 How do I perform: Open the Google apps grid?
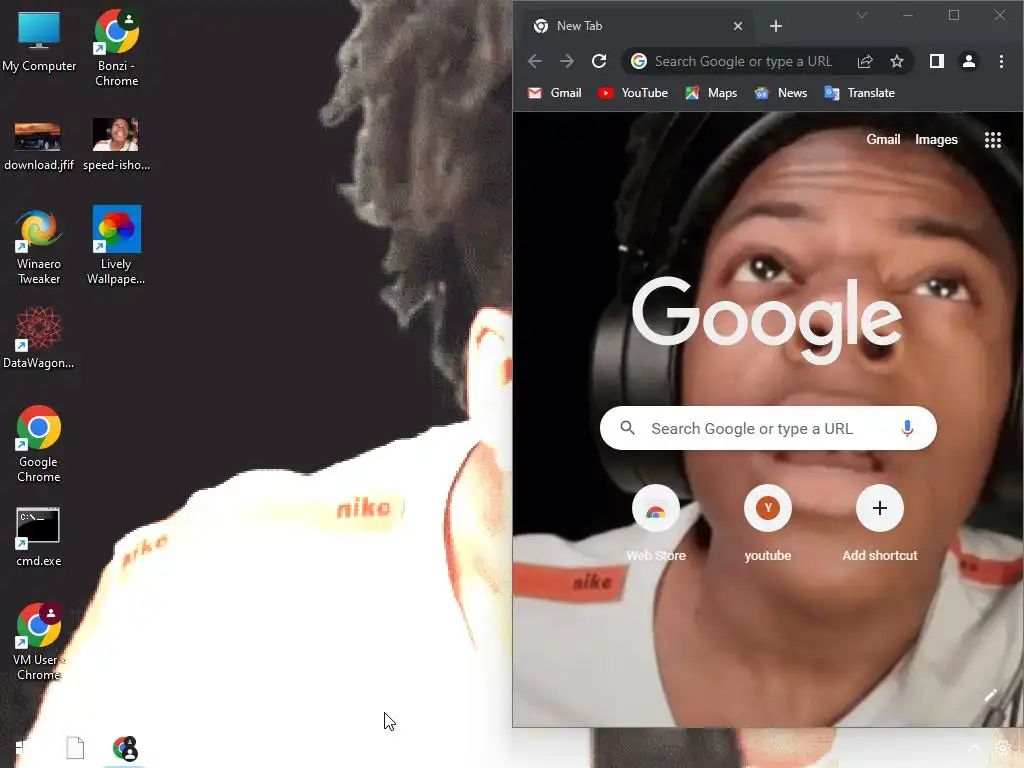click(x=993, y=140)
